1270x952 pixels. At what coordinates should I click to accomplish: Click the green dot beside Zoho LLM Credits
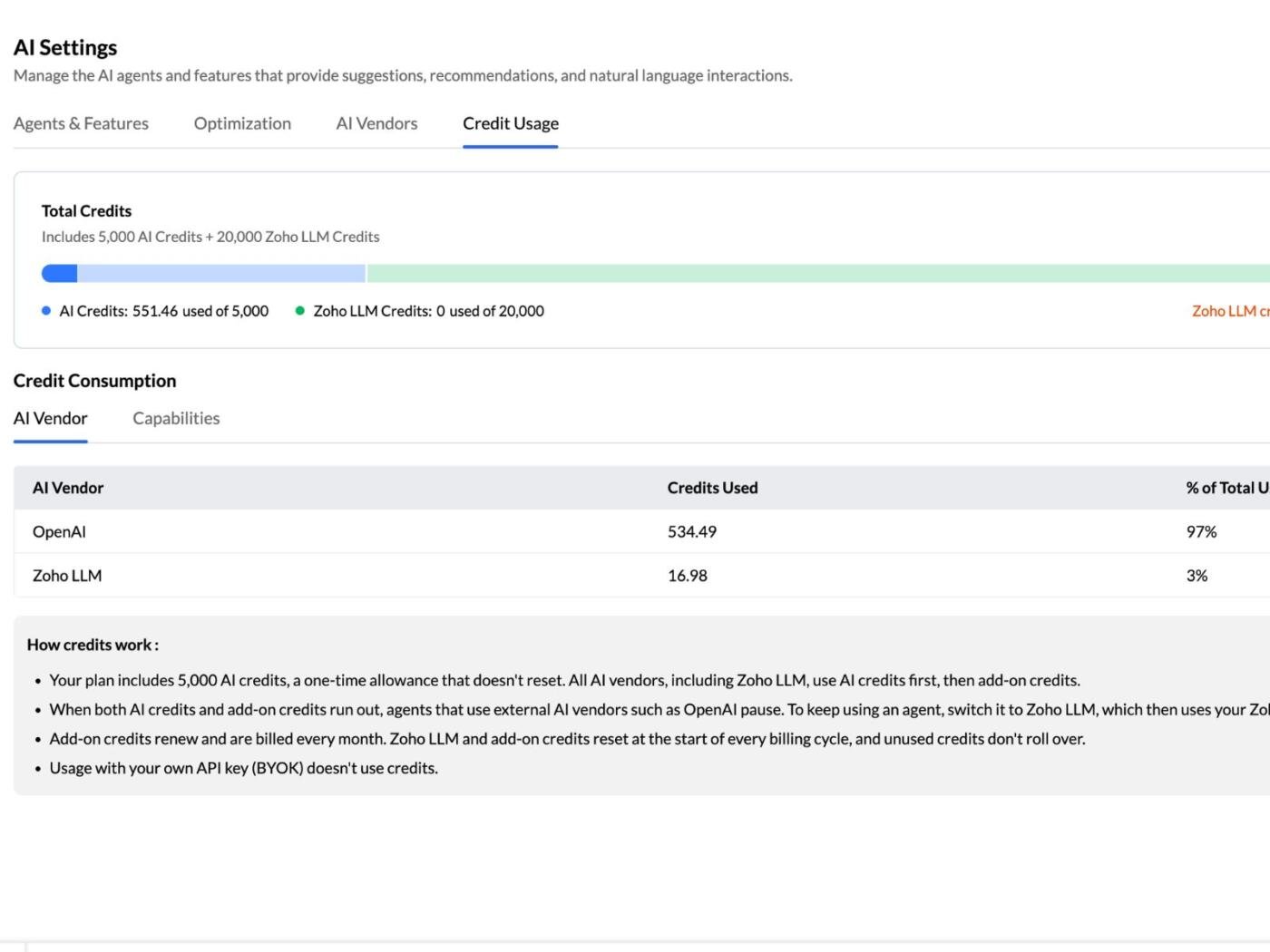[x=300, y=311]
